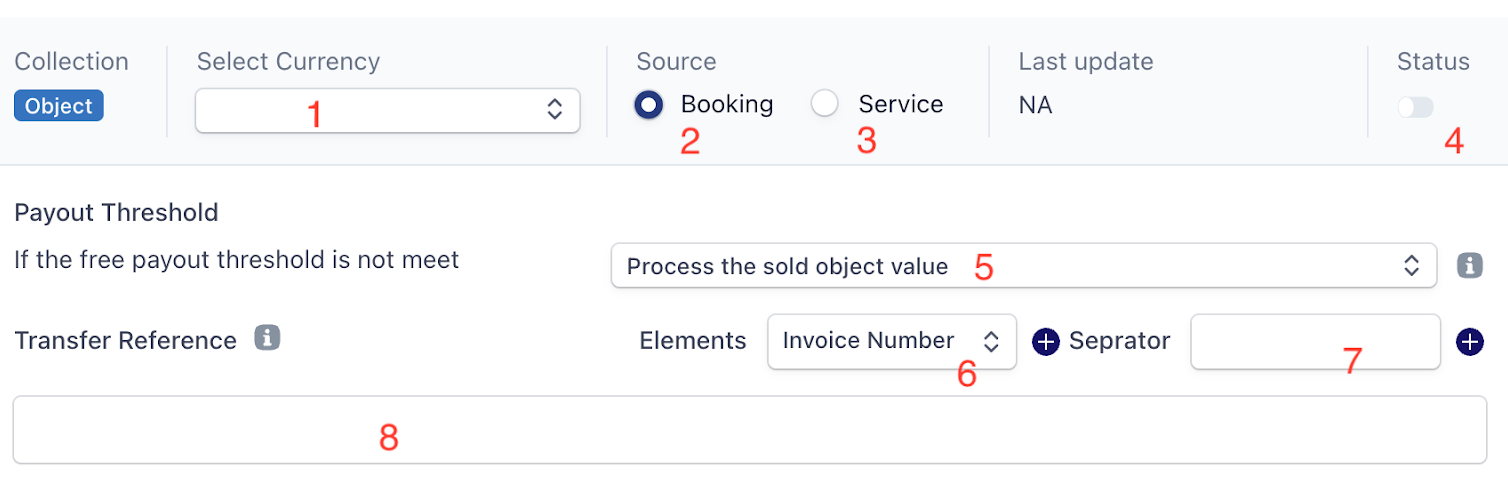
Task: Enable the Status toggle switch
Action: point(1415,107)
